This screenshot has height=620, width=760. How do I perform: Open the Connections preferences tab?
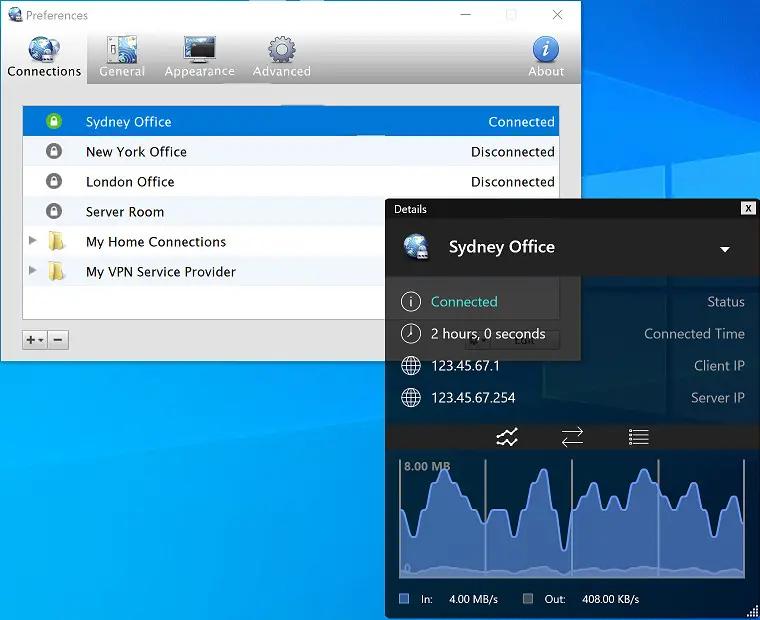(43, 57)
